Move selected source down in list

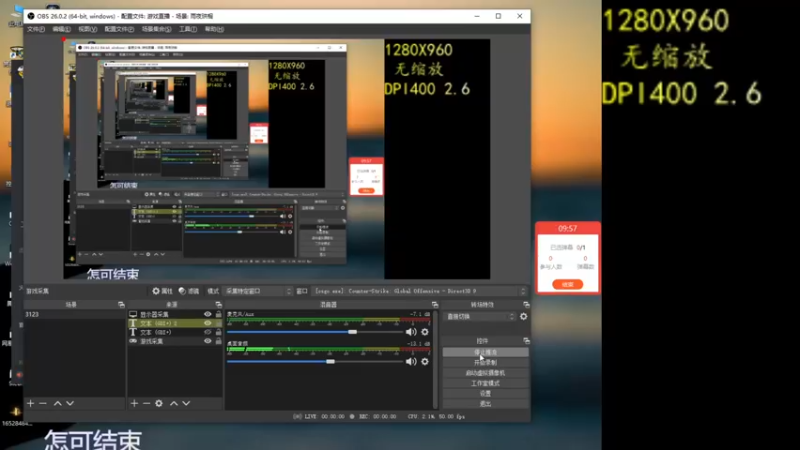point(186,404)
